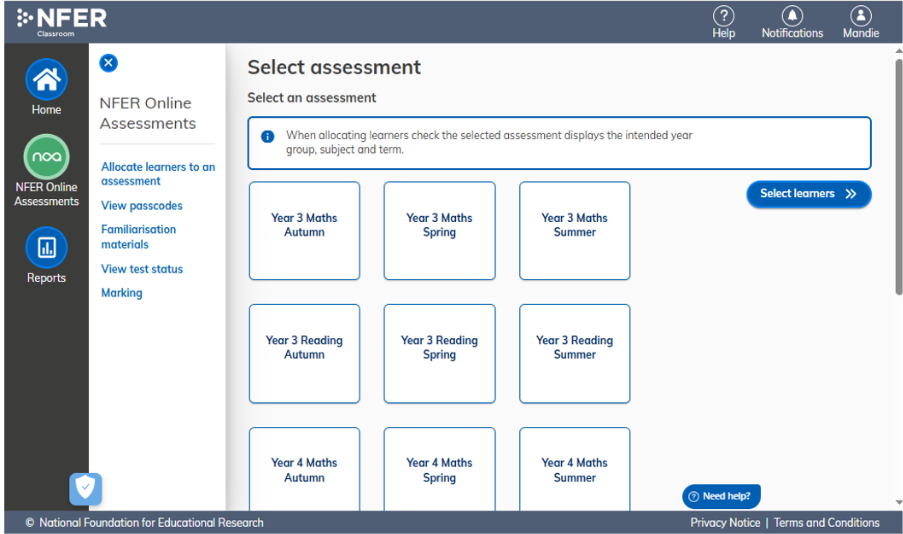This screenshot has width=903, height=534.
Task: Open Marking link
Action: pyautogui.click(x=122, y=293)
